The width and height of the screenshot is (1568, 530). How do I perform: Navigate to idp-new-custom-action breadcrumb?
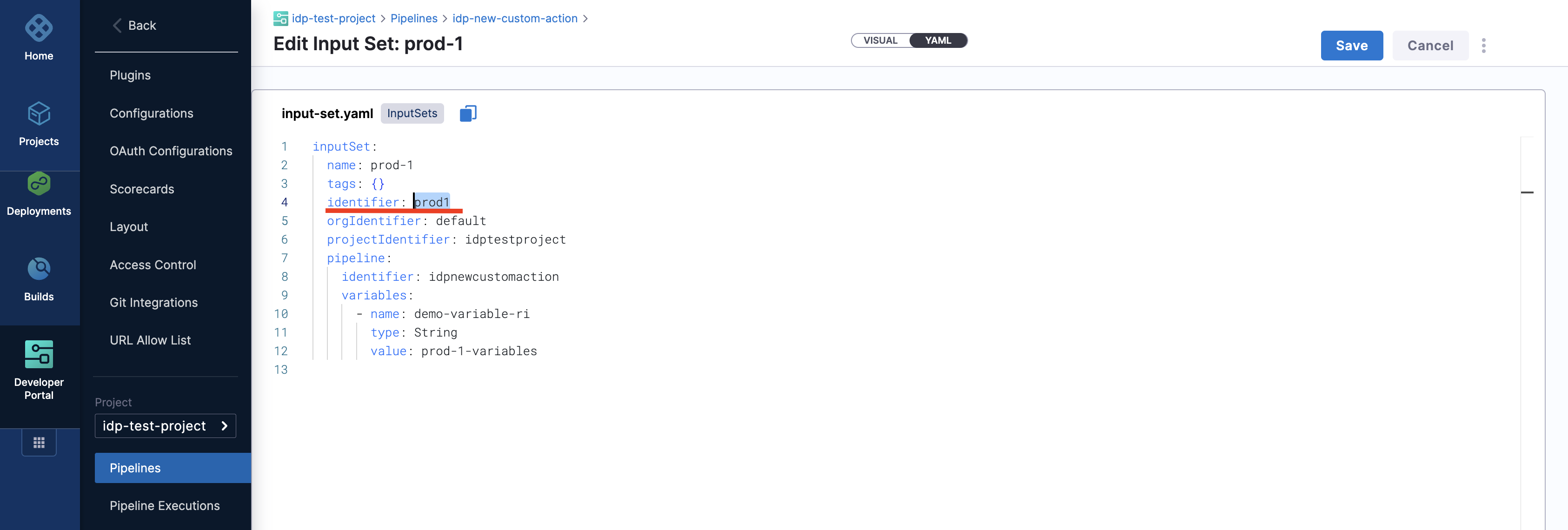[x=514, y=18]
